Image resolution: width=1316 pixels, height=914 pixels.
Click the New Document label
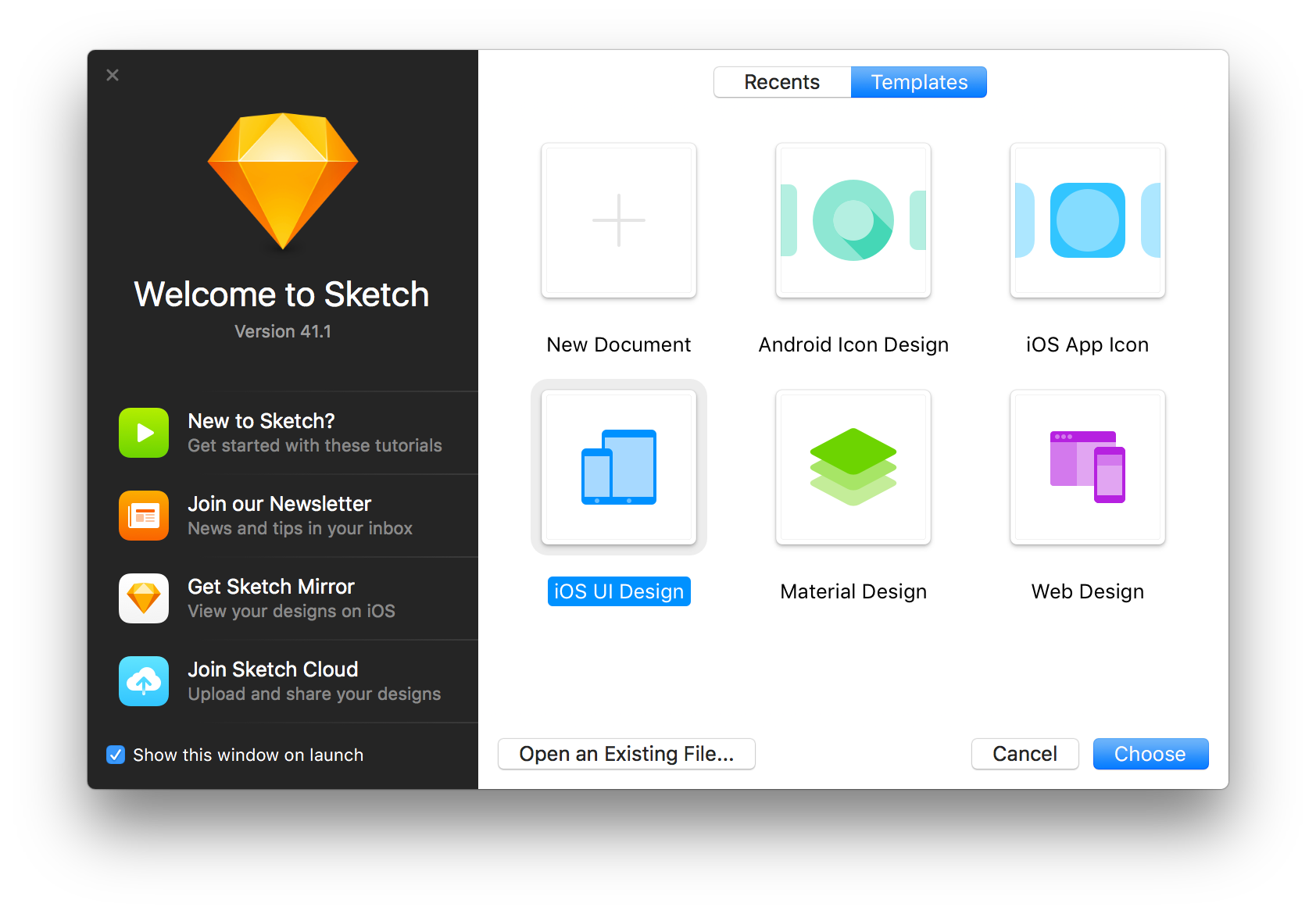click(x=619, y=345)
